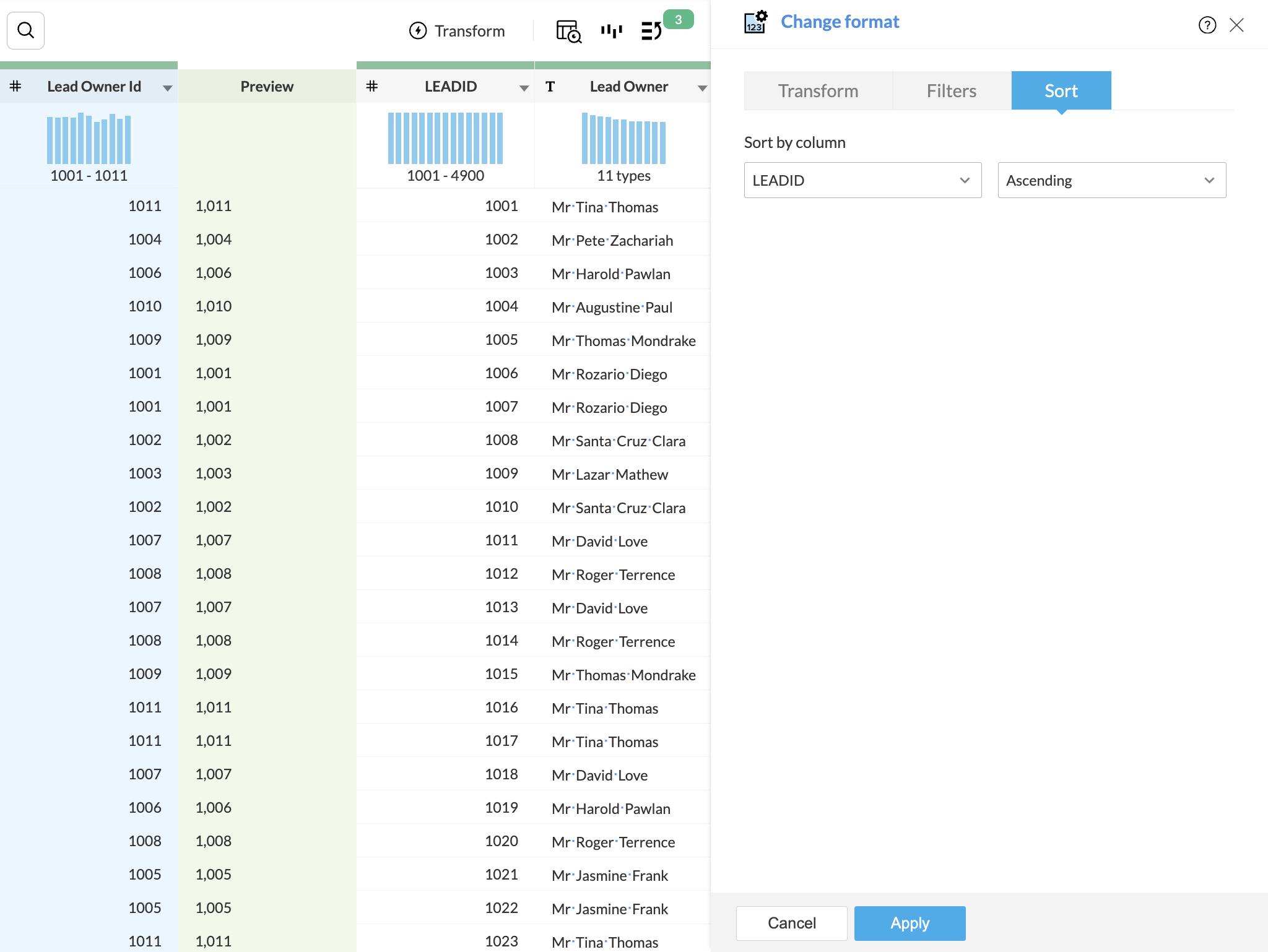Expand the LEADID column header arrow
Image resolution: width=1268 pixels, height=952 pixels.
[x=524, y=88]
